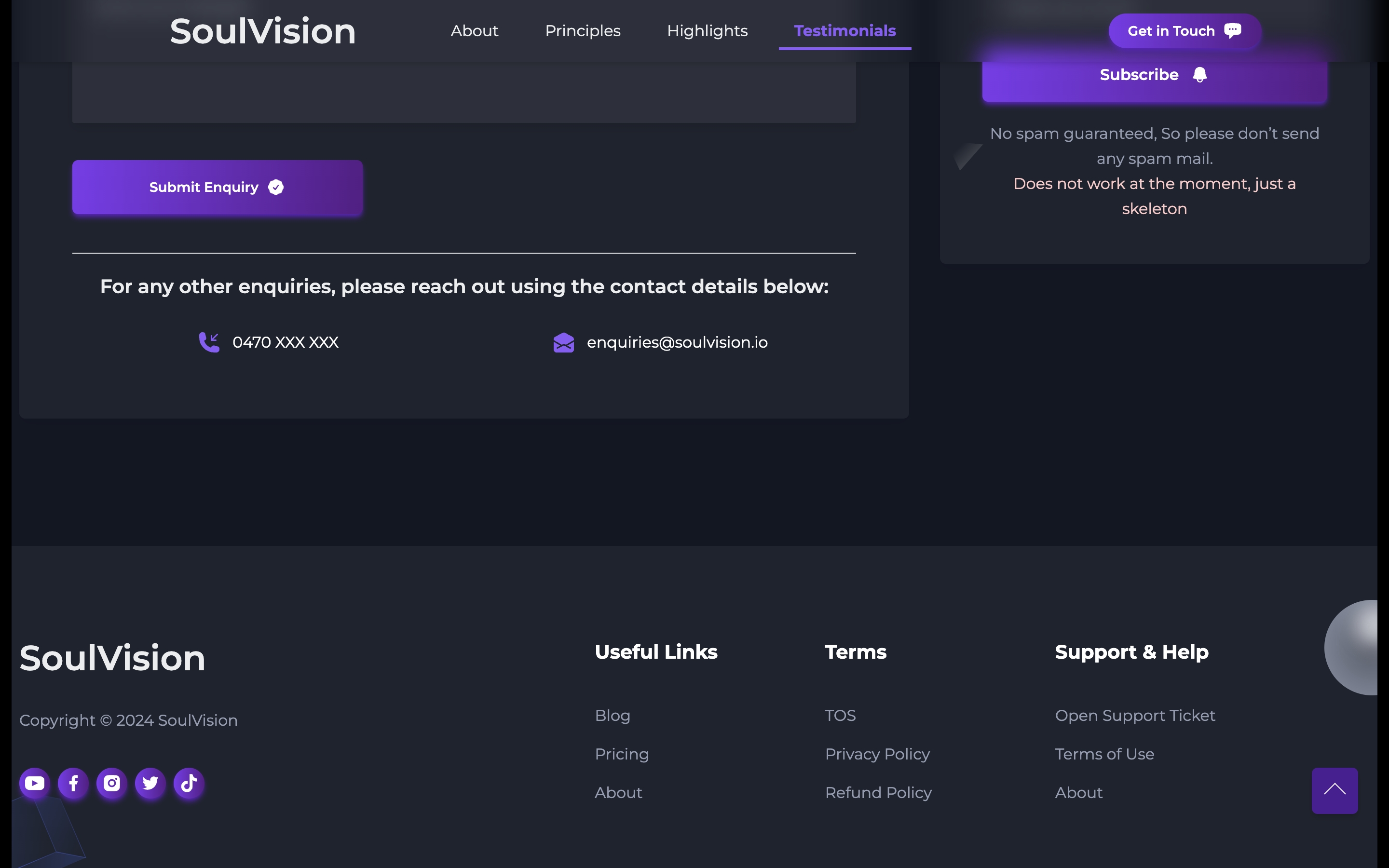Click the Facebook social media icon
The height and width of the screenshot is (868, 1389).
[x=73, y=783]
